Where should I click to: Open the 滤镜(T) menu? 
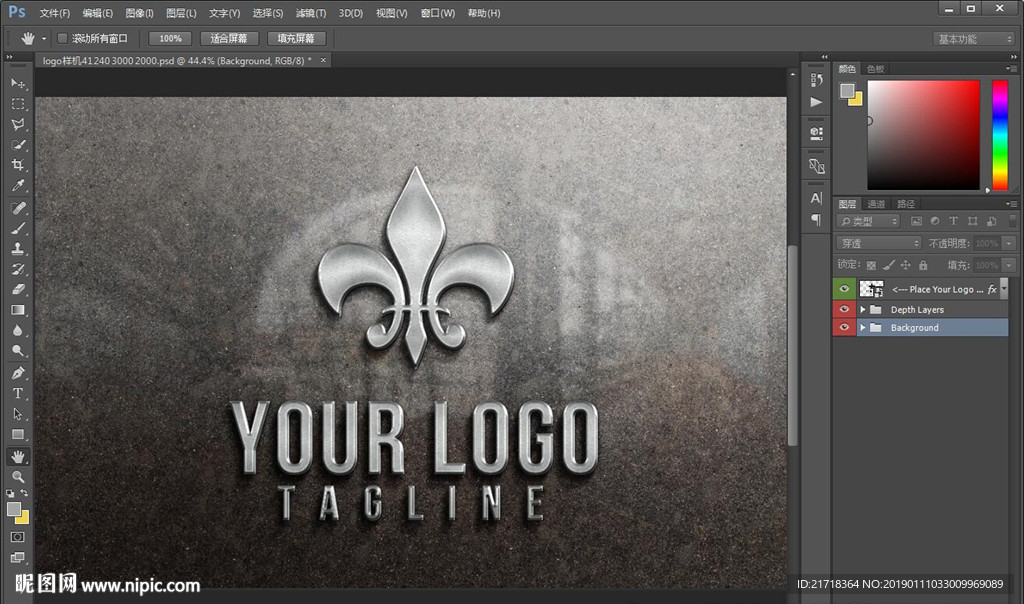tap(311, 13)
